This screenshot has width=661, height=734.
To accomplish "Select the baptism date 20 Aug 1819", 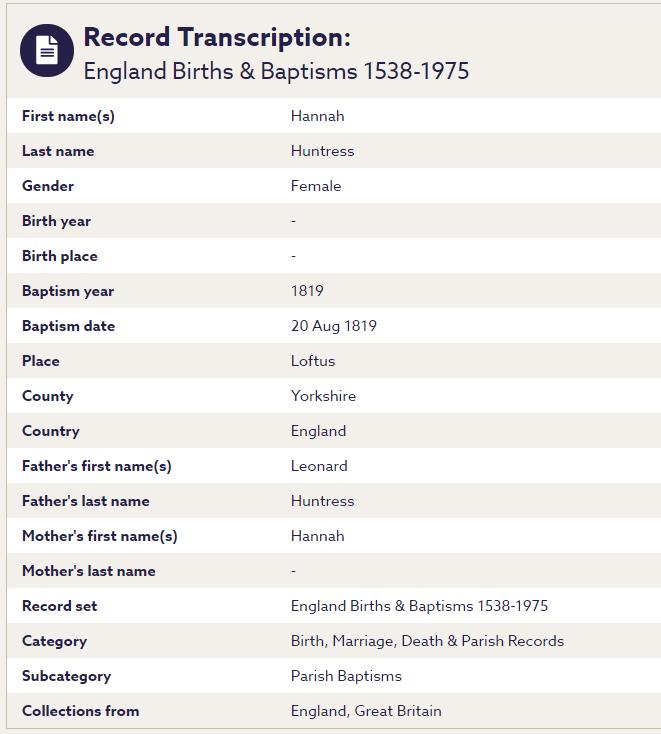I will pos(334,326).
